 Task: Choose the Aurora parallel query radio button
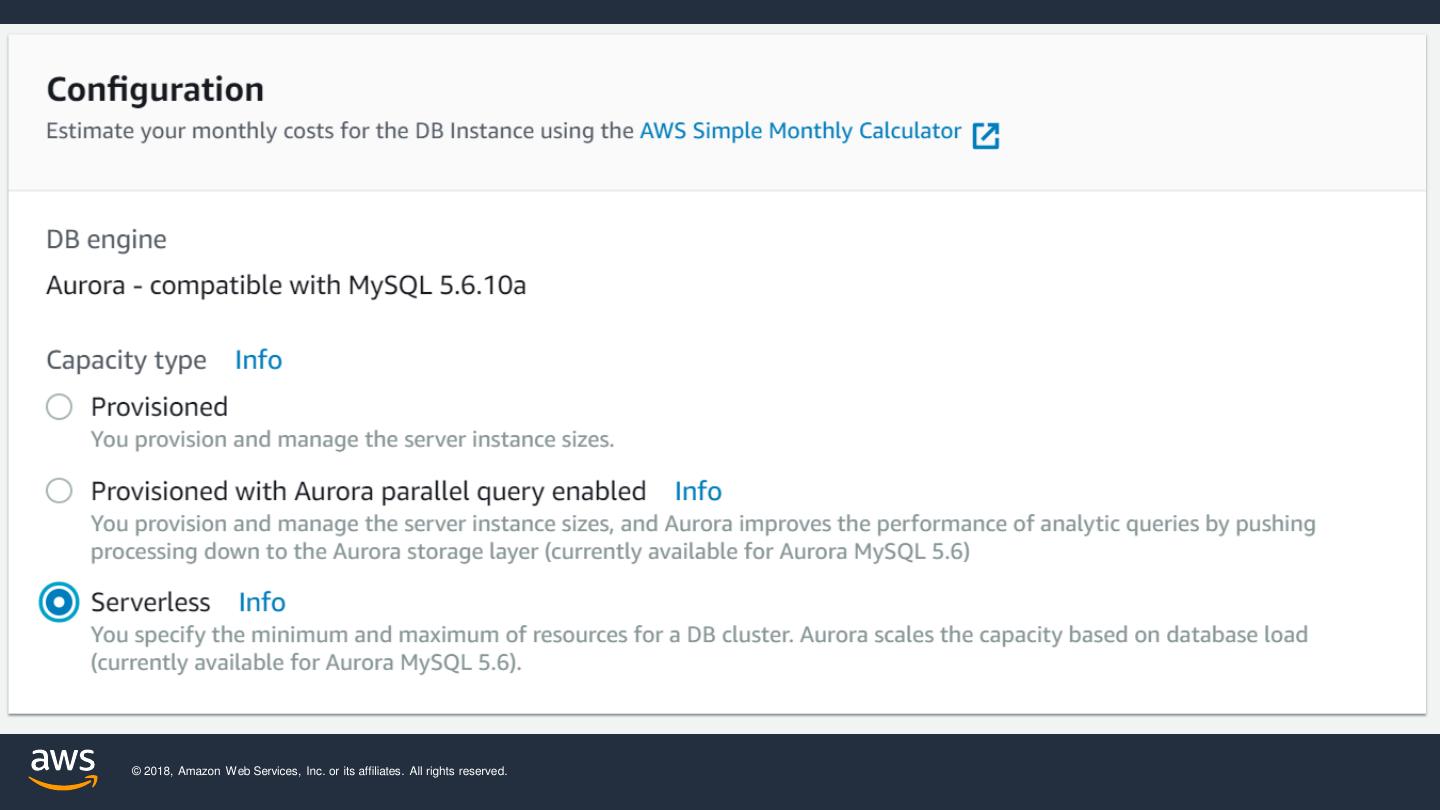point(60,491)
